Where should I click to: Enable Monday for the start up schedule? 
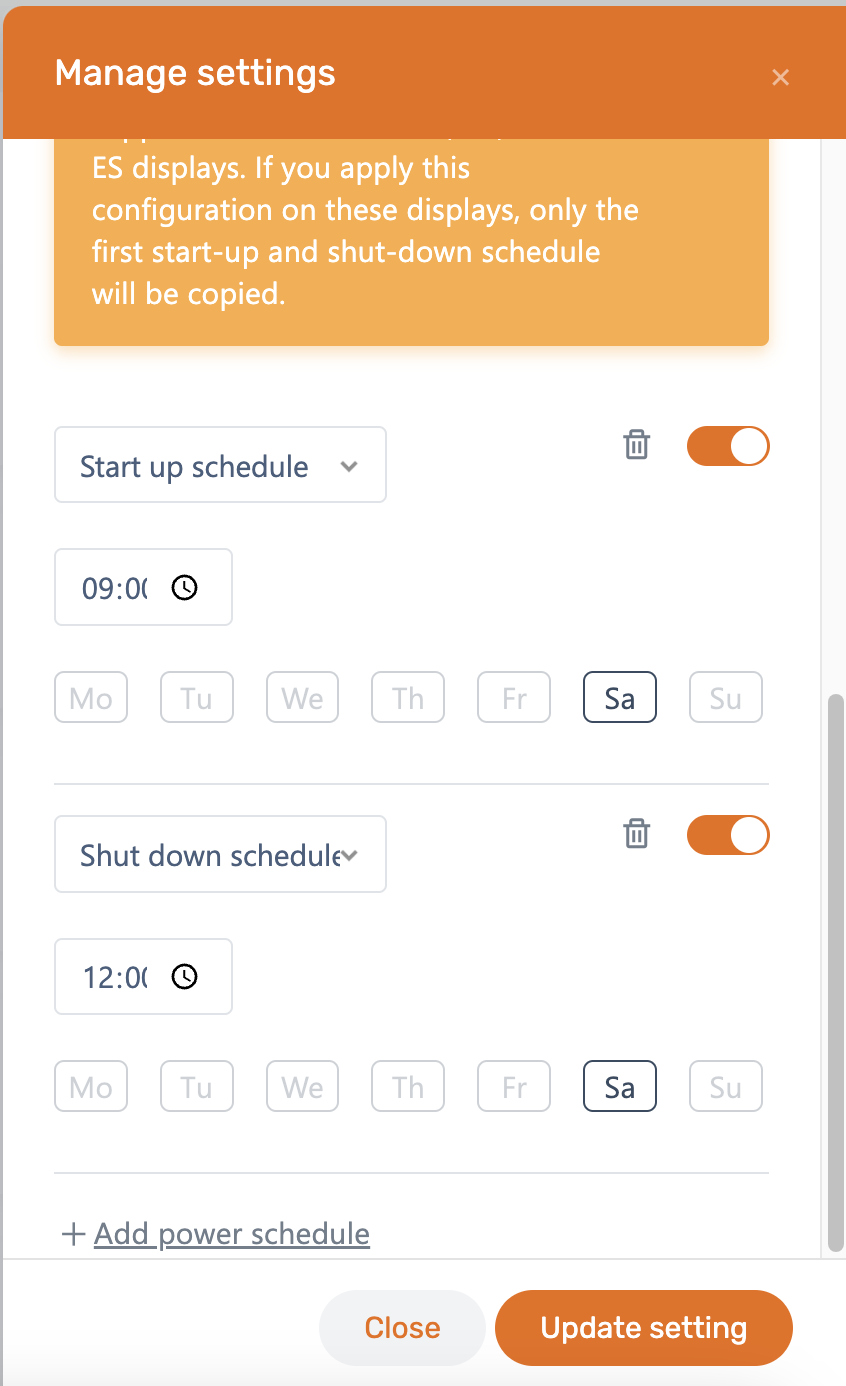[91, 697]
